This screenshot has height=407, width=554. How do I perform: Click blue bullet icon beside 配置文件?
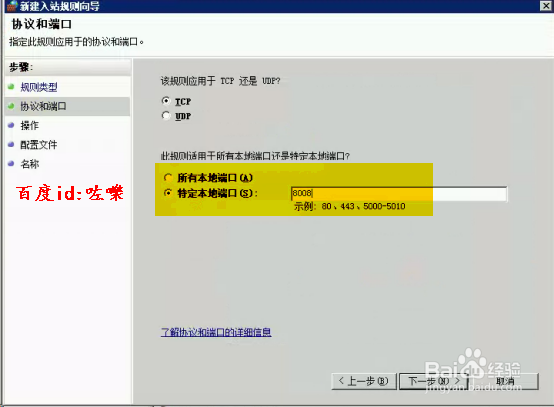(x=11, y=144)
